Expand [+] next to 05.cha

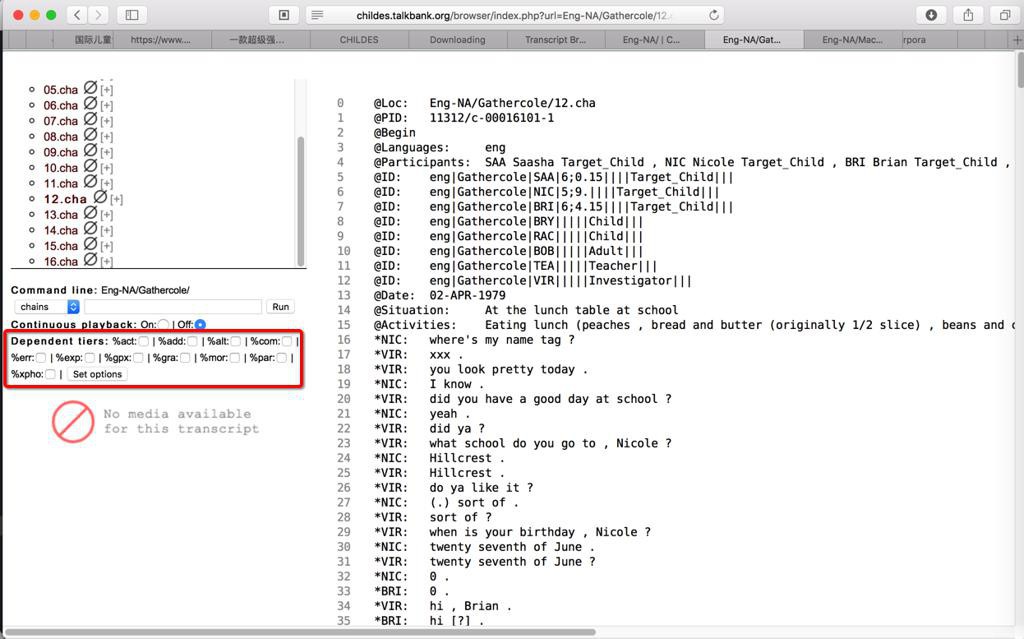pos(106,90)
